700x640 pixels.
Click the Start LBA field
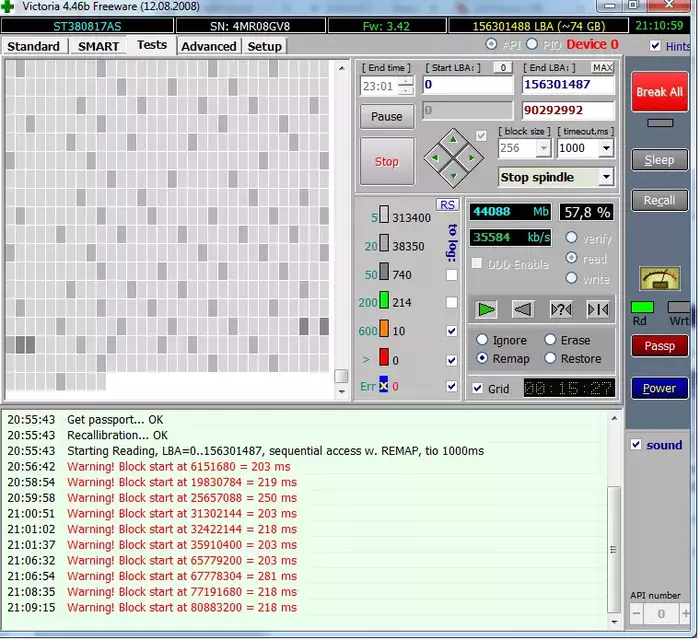tap(467, 85)
